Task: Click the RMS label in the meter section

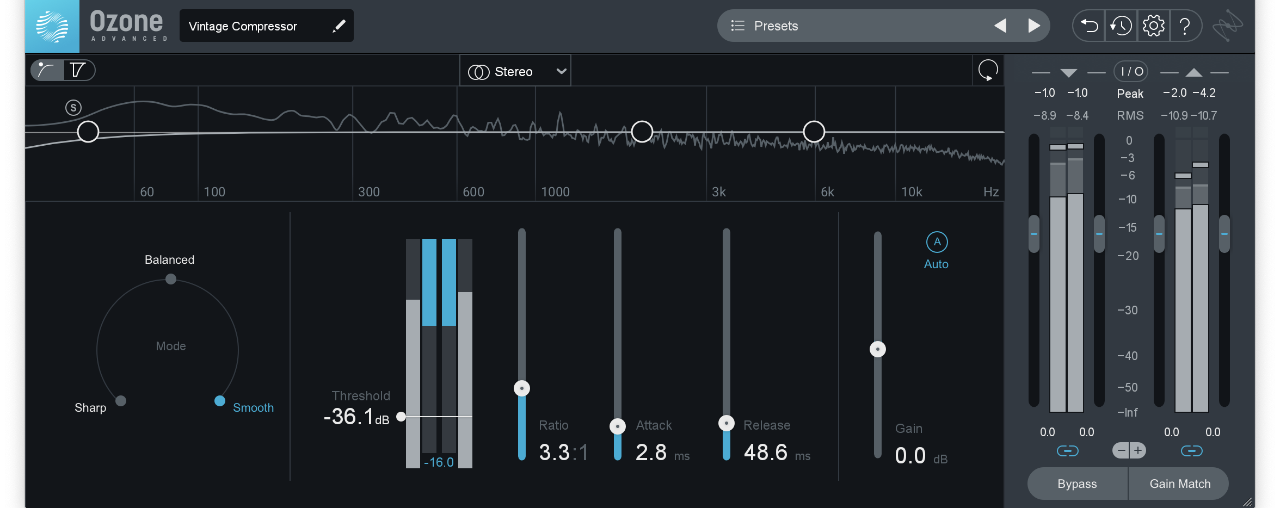Action: [1130, 116]
